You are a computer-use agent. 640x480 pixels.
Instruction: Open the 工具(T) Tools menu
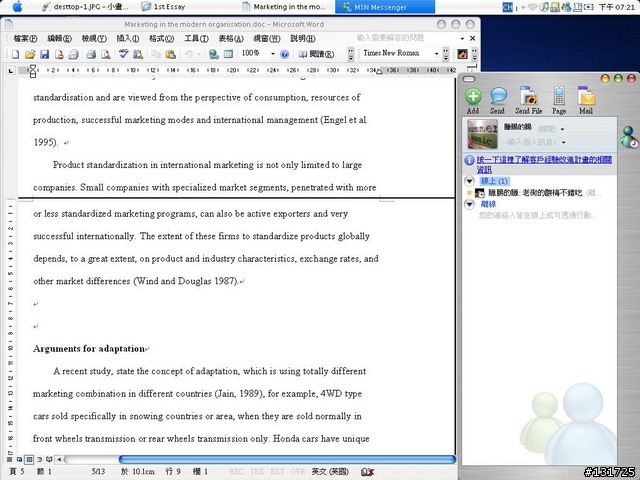pyautogui.click(x=196, y=38)
